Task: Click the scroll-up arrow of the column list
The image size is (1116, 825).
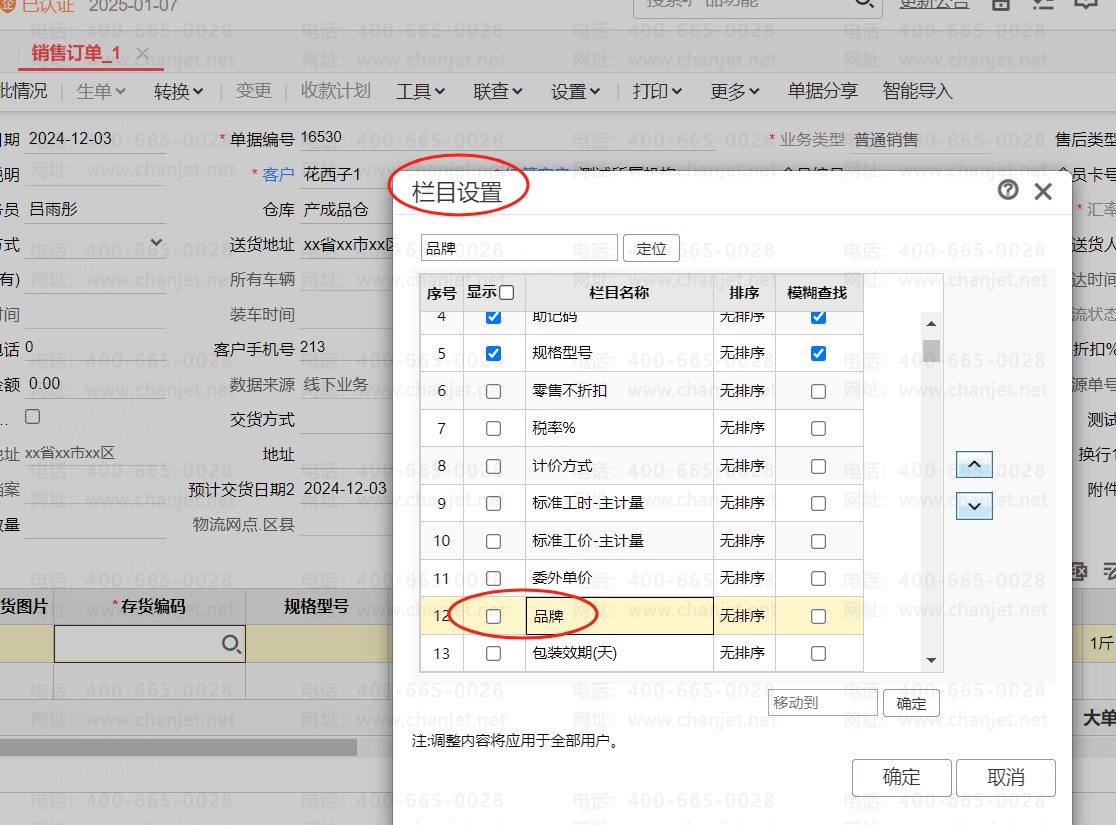Action: click(x=931, y=324)
